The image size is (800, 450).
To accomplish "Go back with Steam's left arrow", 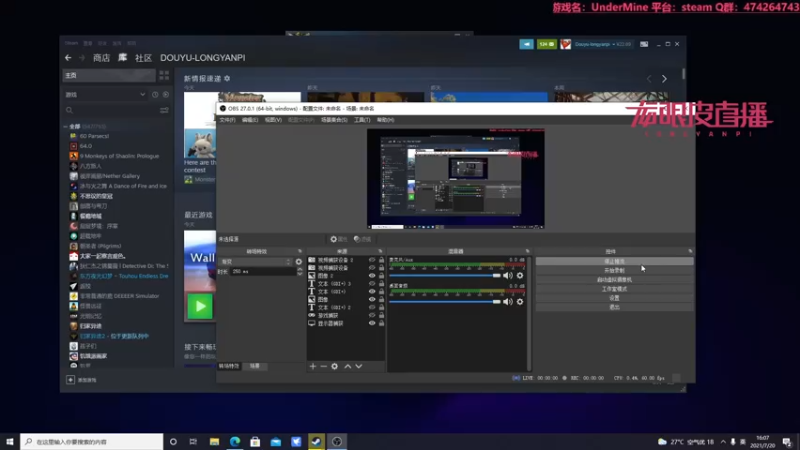I will point(68,58).
